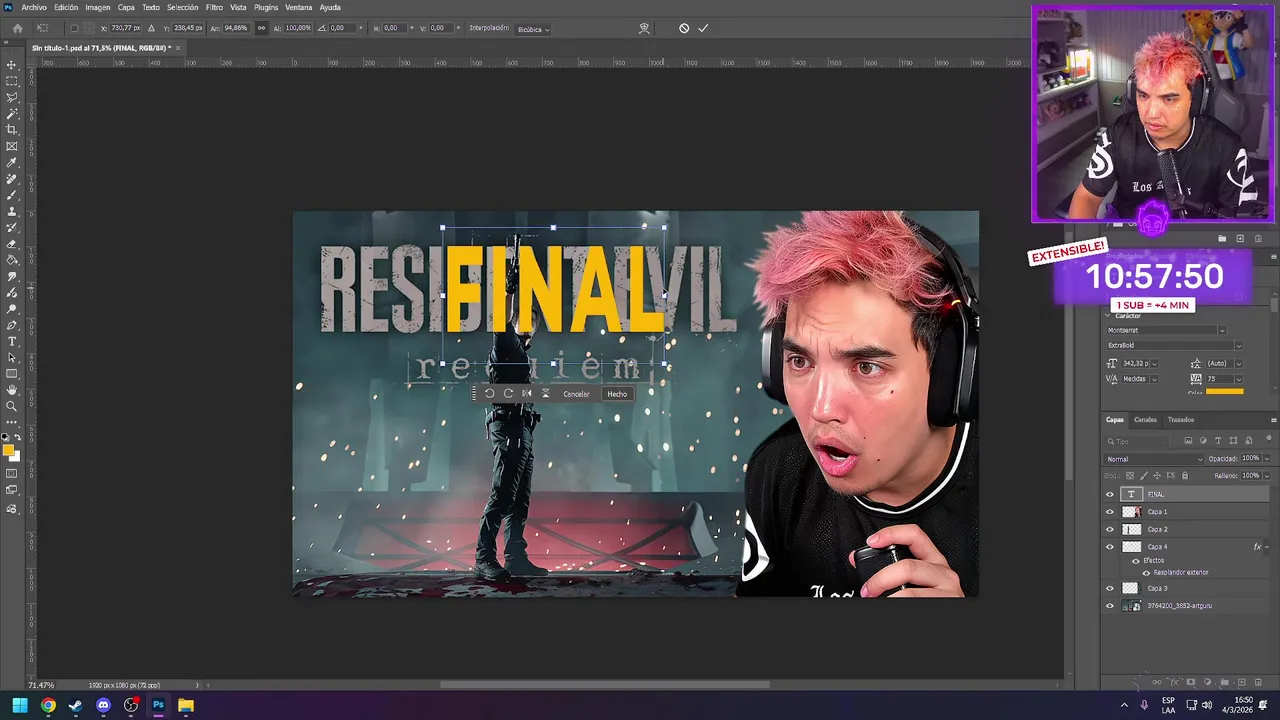The width and height of the screenshot is (1280, 720).
Task: Select the Hand tool
Action: (12, 390)
